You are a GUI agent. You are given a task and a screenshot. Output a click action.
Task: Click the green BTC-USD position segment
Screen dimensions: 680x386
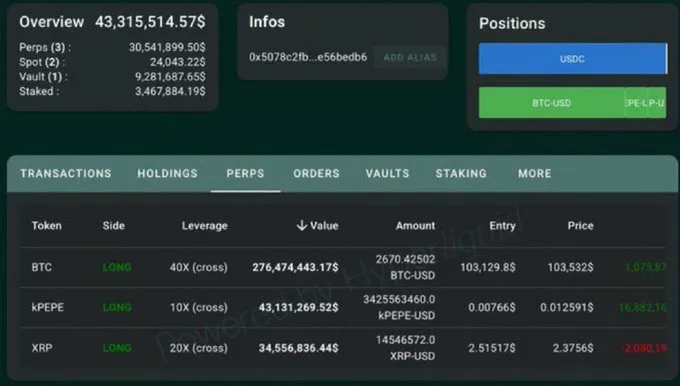tap(552, 103)
